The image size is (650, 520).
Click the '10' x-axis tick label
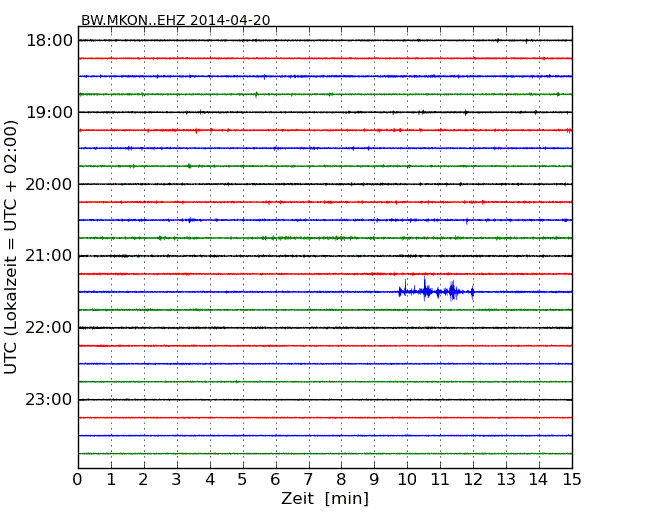(407, 479)
